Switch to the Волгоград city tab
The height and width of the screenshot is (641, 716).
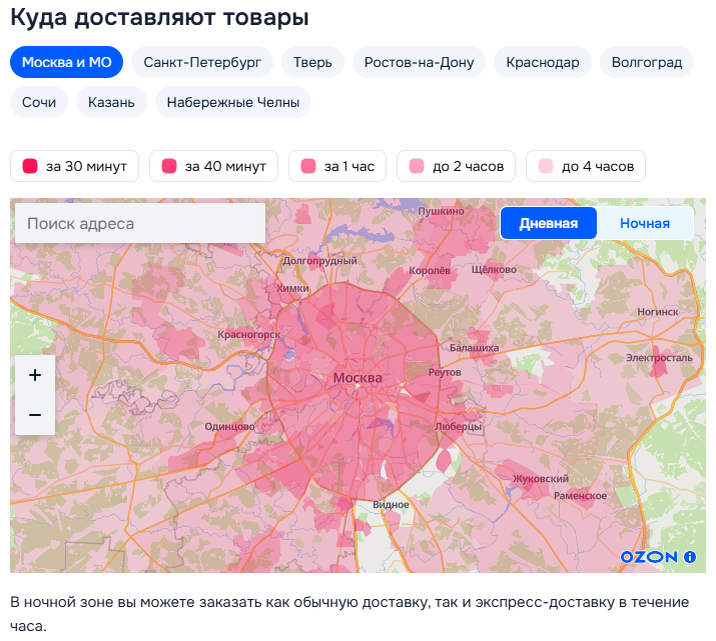pos(647,62)
